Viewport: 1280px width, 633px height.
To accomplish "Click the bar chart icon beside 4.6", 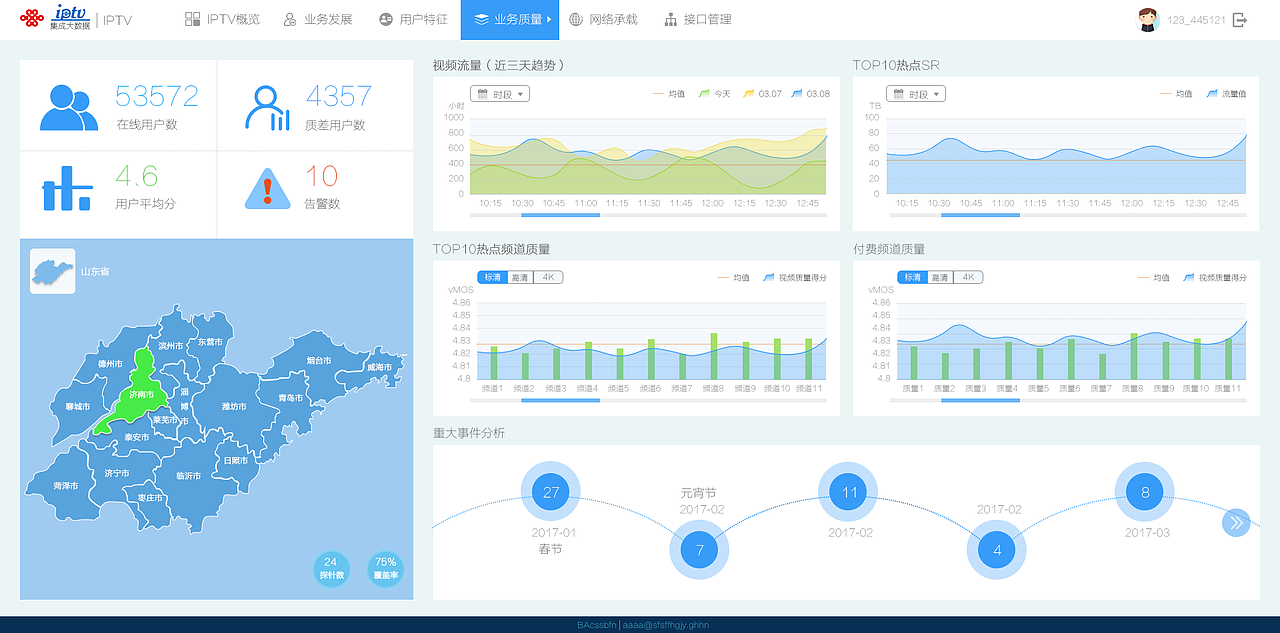I will pos(68,188).
